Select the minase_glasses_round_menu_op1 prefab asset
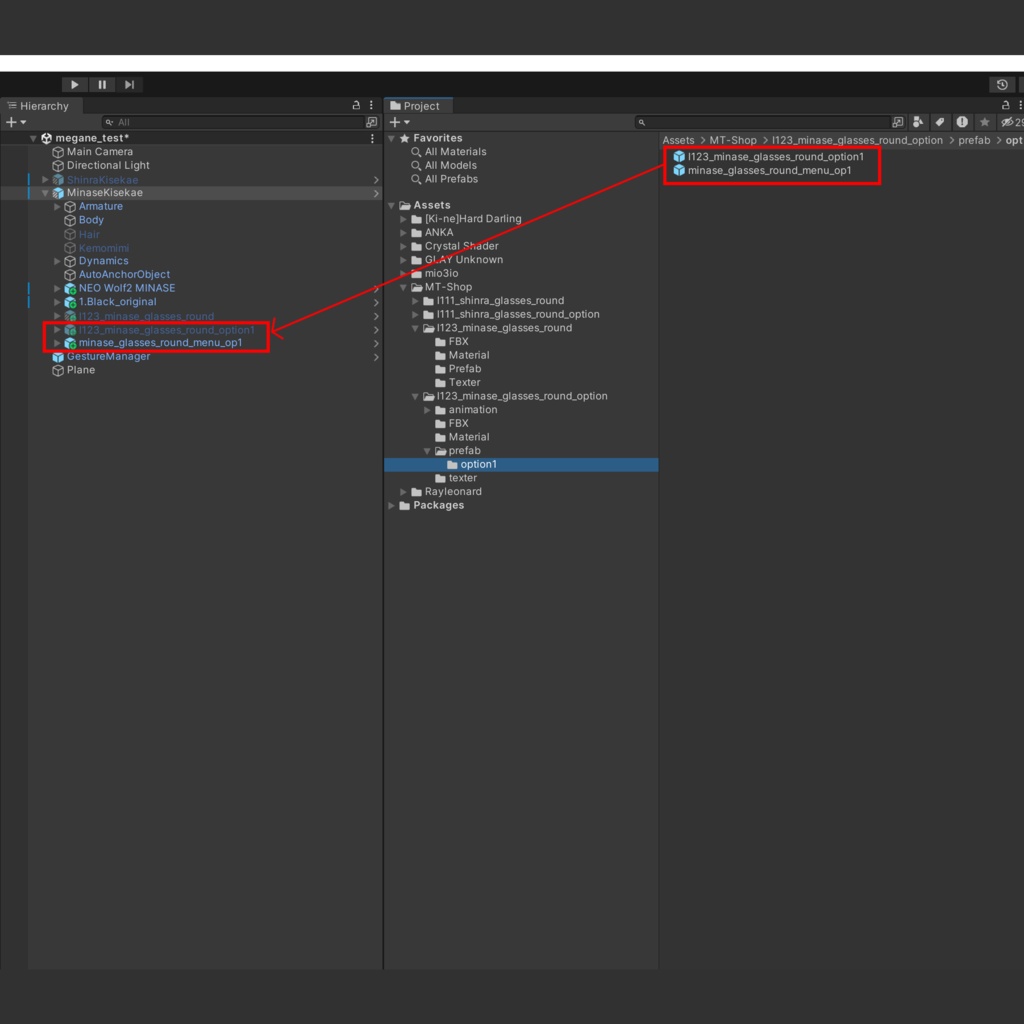 (x=769, y=171)
